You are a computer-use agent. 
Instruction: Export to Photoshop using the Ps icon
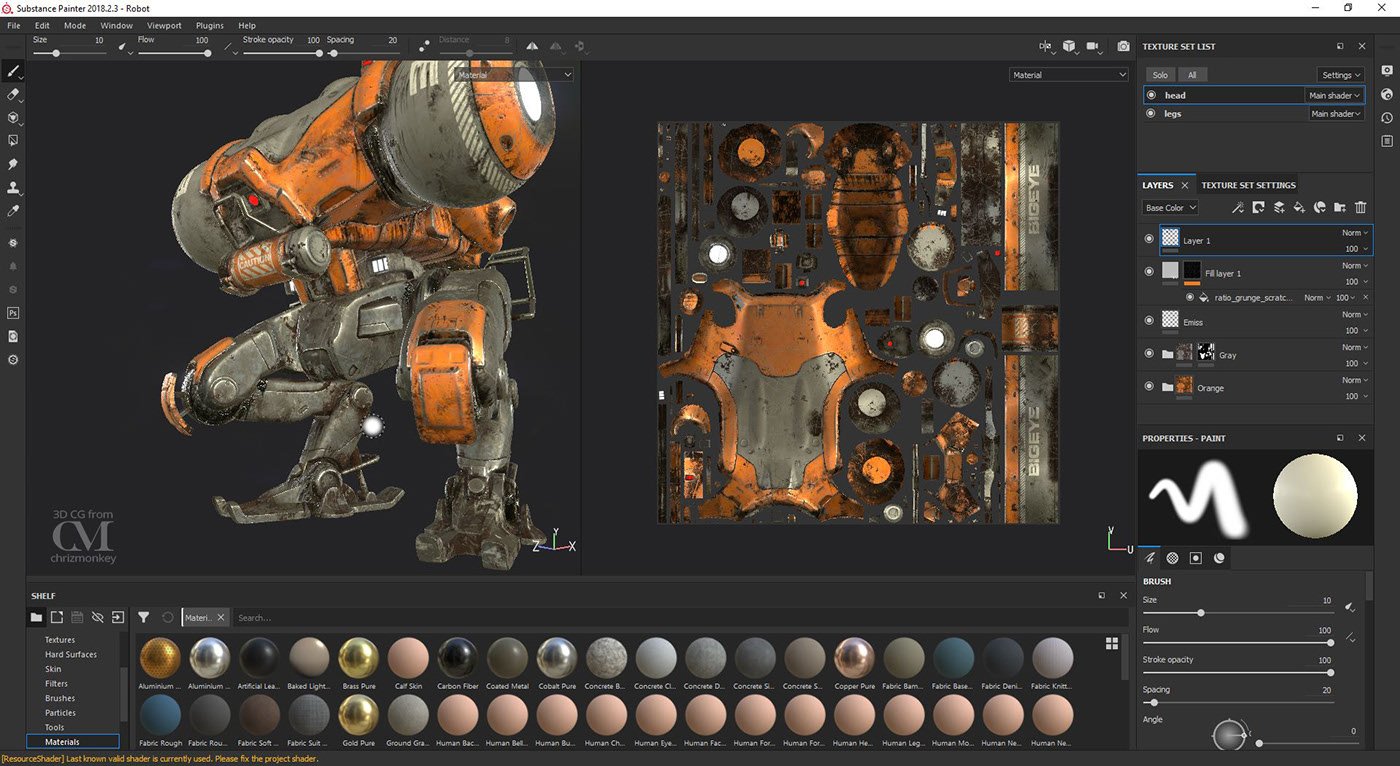(x=13, y=313)
